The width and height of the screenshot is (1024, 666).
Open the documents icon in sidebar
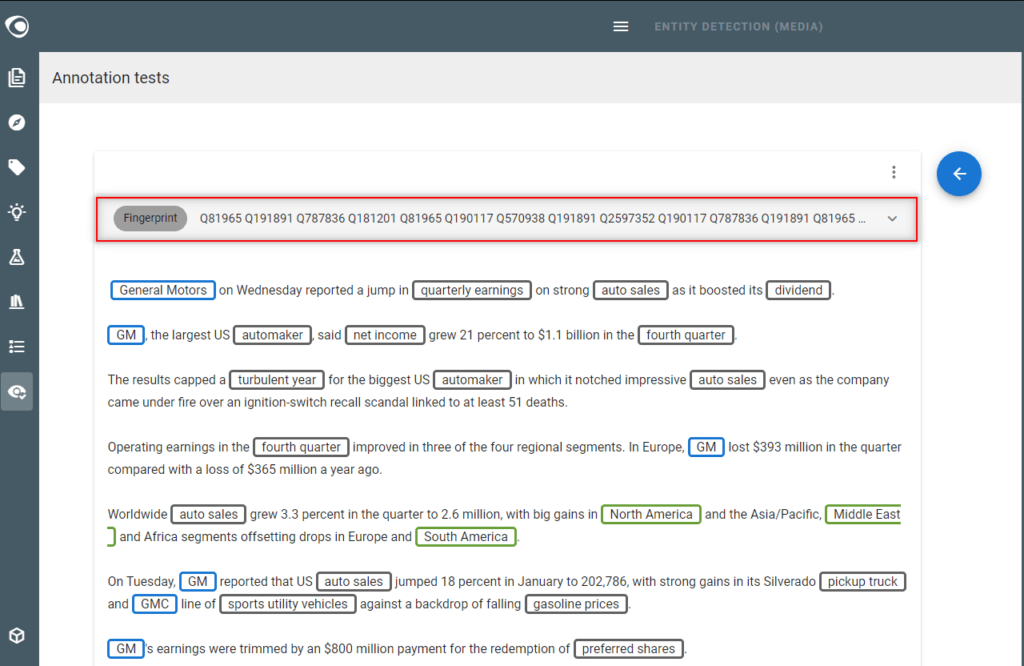tap(17, 78)
